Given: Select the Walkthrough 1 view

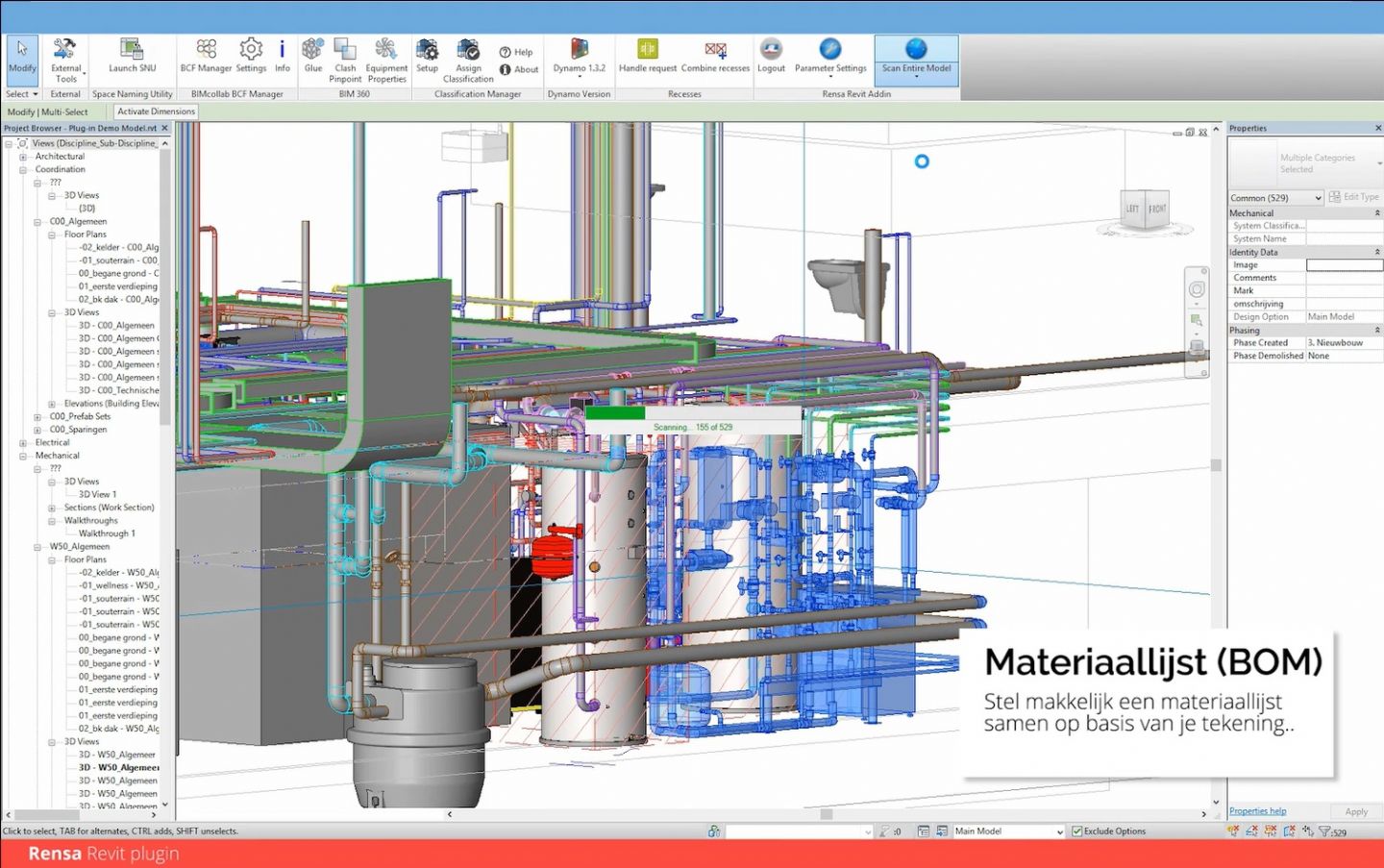Looking at the screenshot, I should coord(107,533).
